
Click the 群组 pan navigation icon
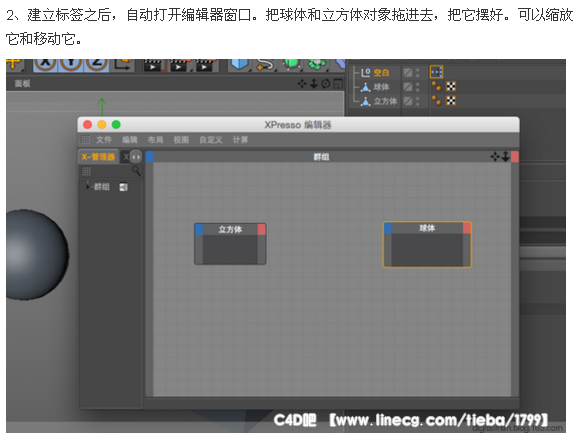coord(495,157)
